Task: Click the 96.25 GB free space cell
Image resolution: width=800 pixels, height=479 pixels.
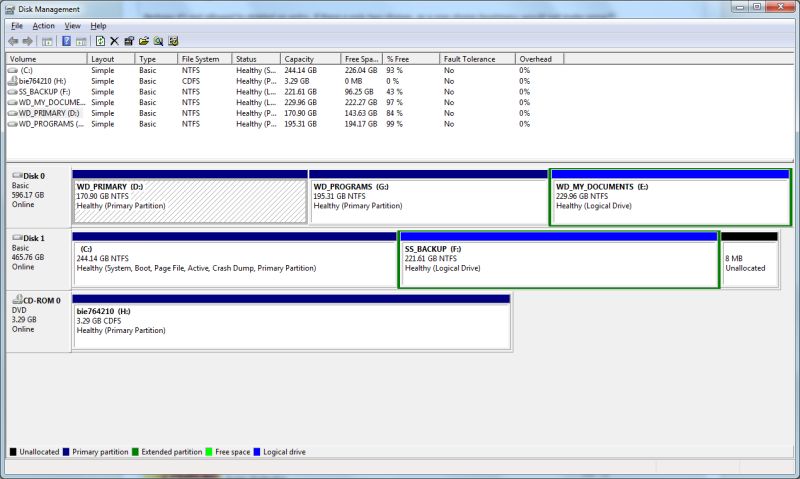Action: (x=359, y=92)
